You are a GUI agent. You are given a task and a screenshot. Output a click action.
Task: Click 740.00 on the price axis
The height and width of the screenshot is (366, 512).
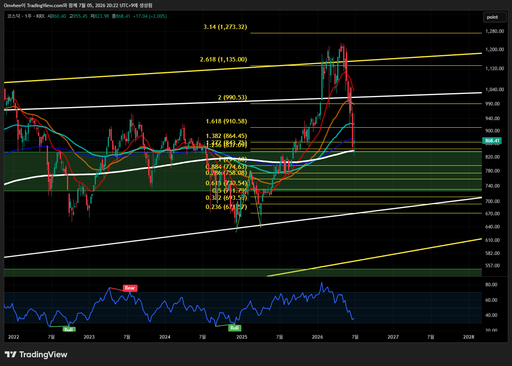[x=492, y=186]
